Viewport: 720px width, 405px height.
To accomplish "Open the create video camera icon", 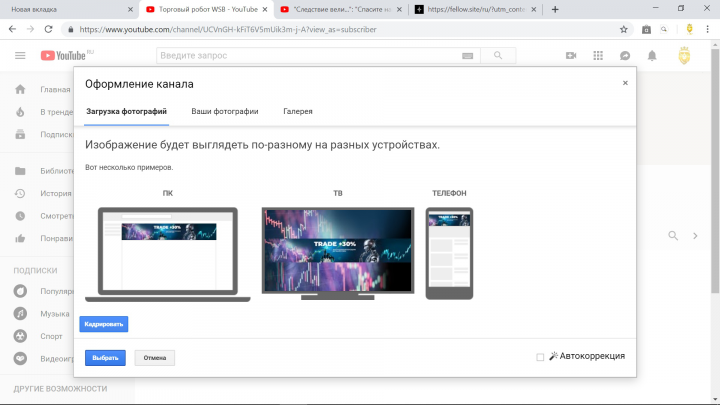I will point(571,56).
